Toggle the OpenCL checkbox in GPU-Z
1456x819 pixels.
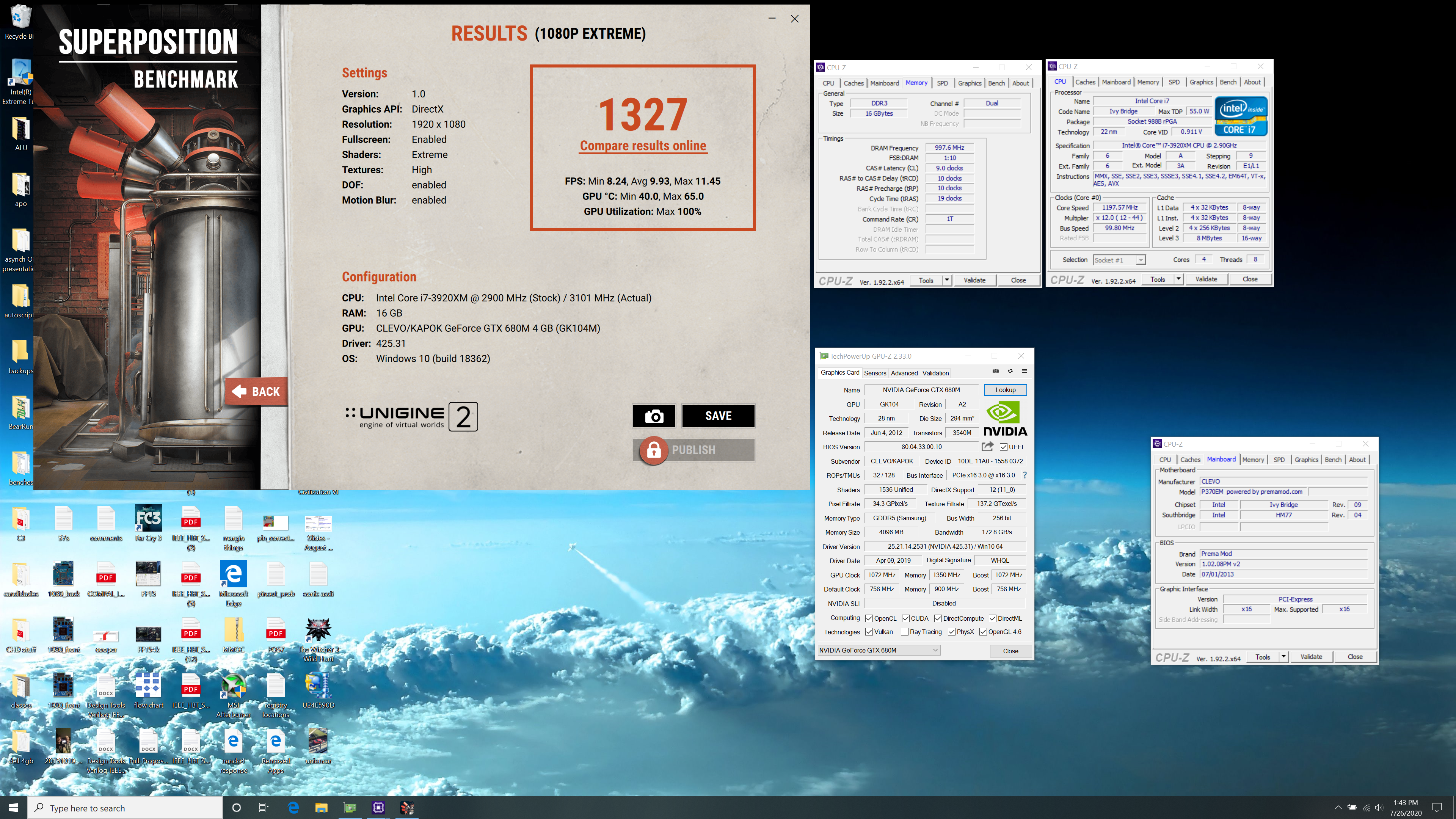pyautogui.click(x=869, y=618)
